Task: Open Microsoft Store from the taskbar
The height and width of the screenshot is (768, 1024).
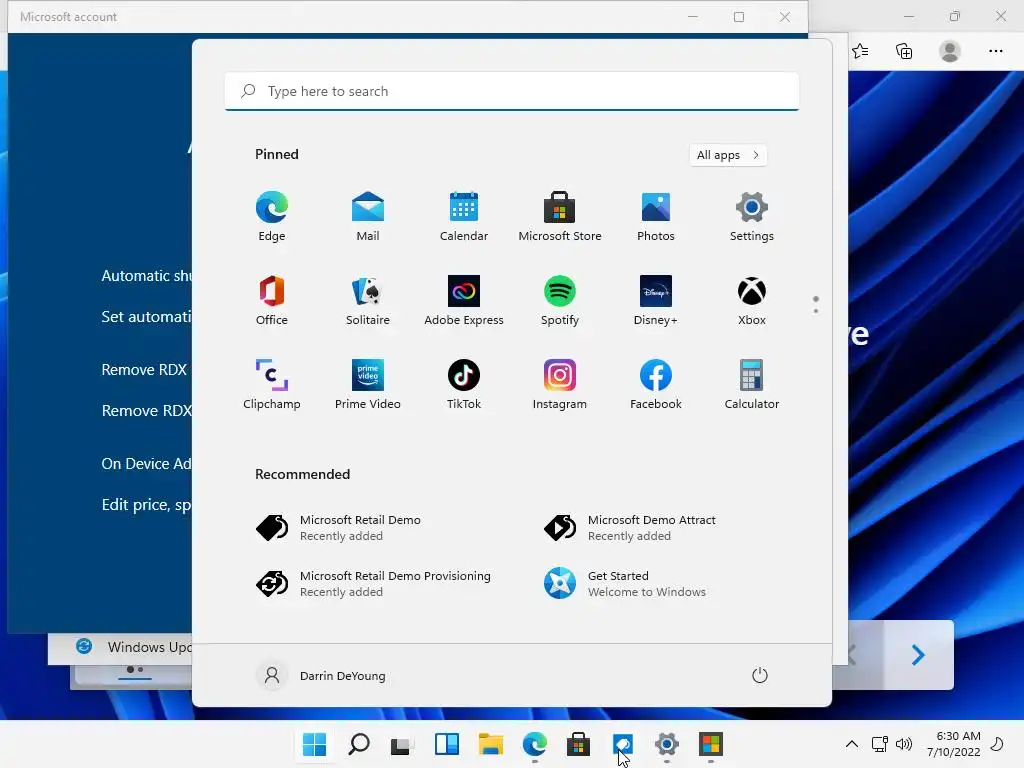Action: (579, 744)
